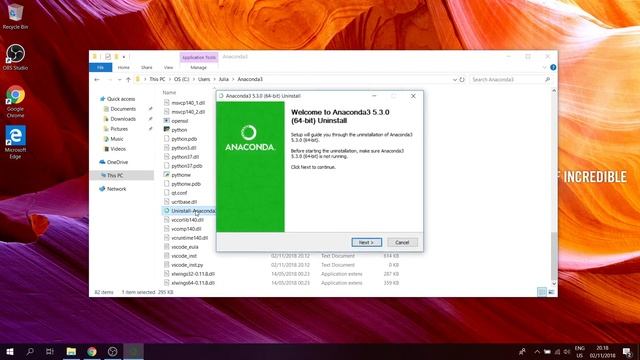Image resolution: width=640 pixels, height=360 pixels.
Task: Select Network in navigation pane
Action: click(116, 189)
